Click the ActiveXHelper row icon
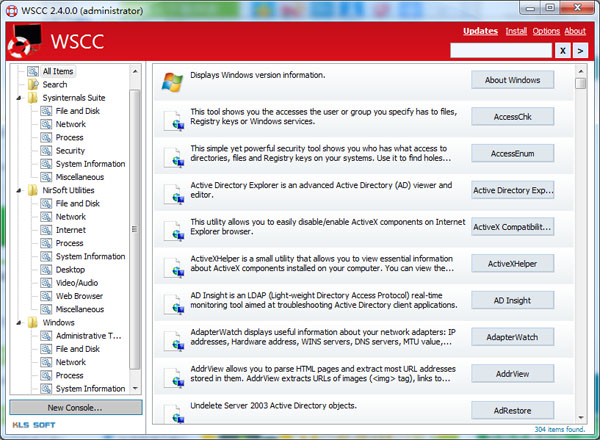The width and height of the screenshot is (600, 440). pos(173,268)
